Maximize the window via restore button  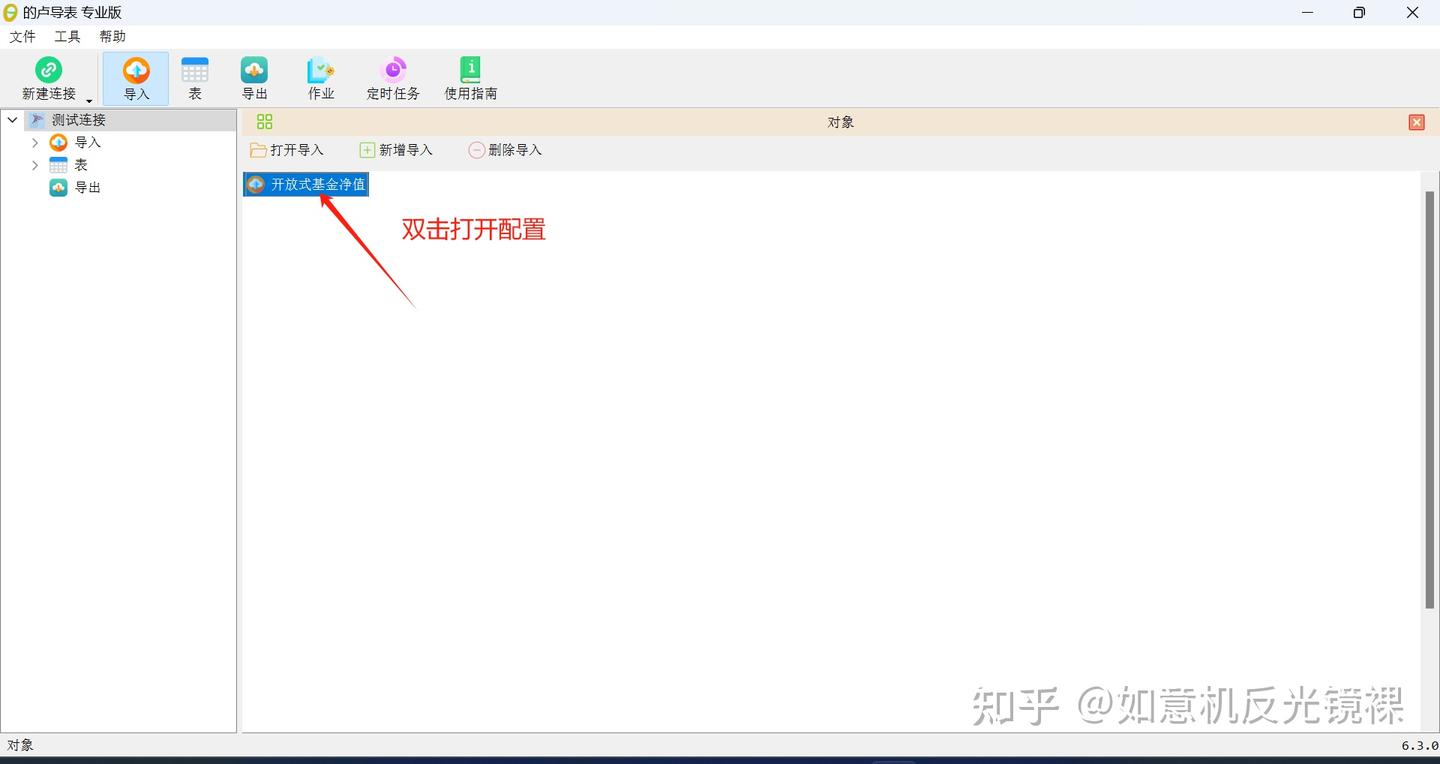[x=1359, y=13]
